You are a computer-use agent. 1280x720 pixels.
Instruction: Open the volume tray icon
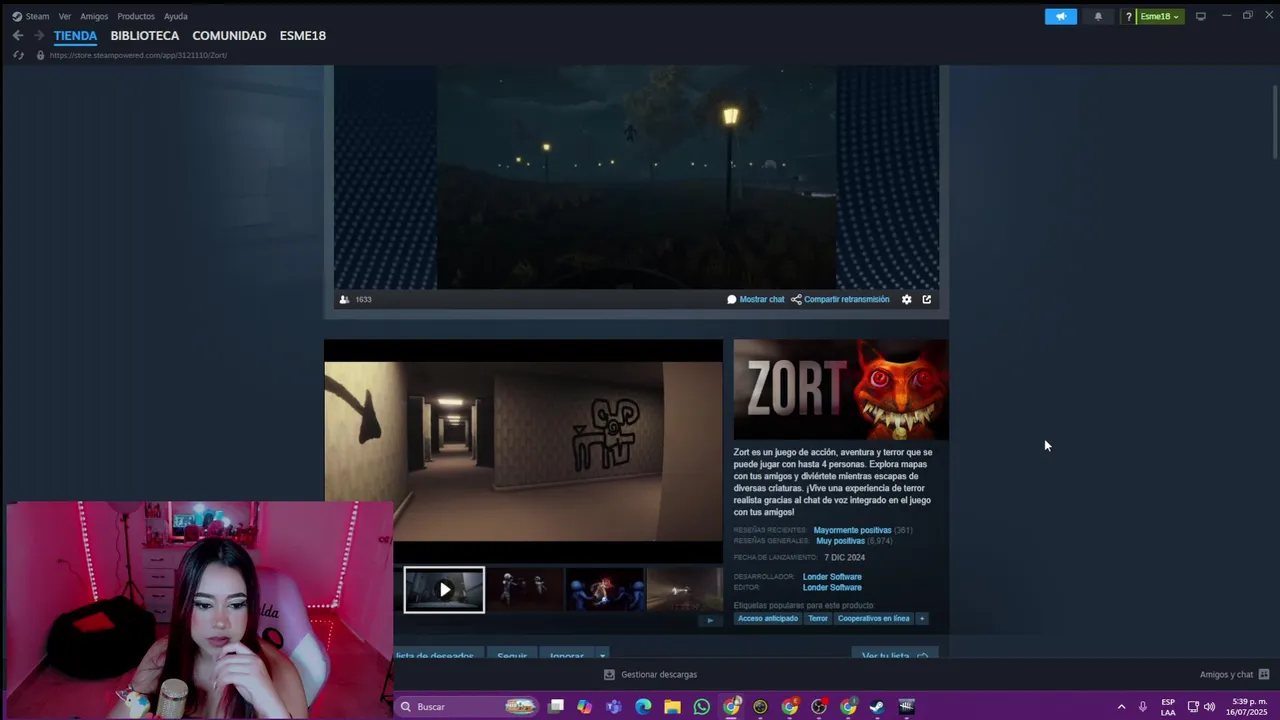(x=1209, y=707)
